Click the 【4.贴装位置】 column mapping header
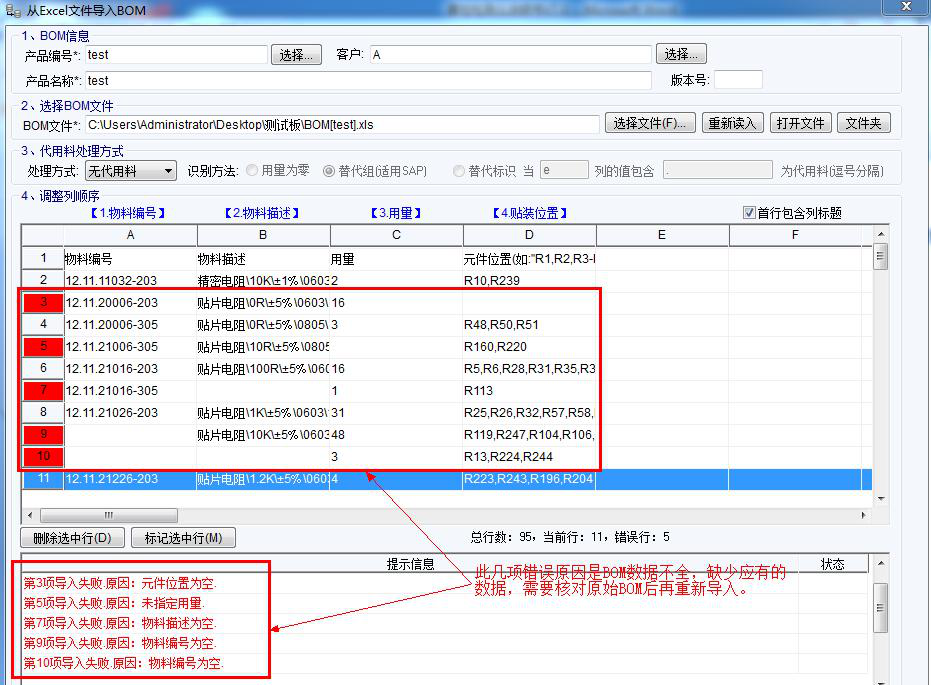 (x=529, y=211)
